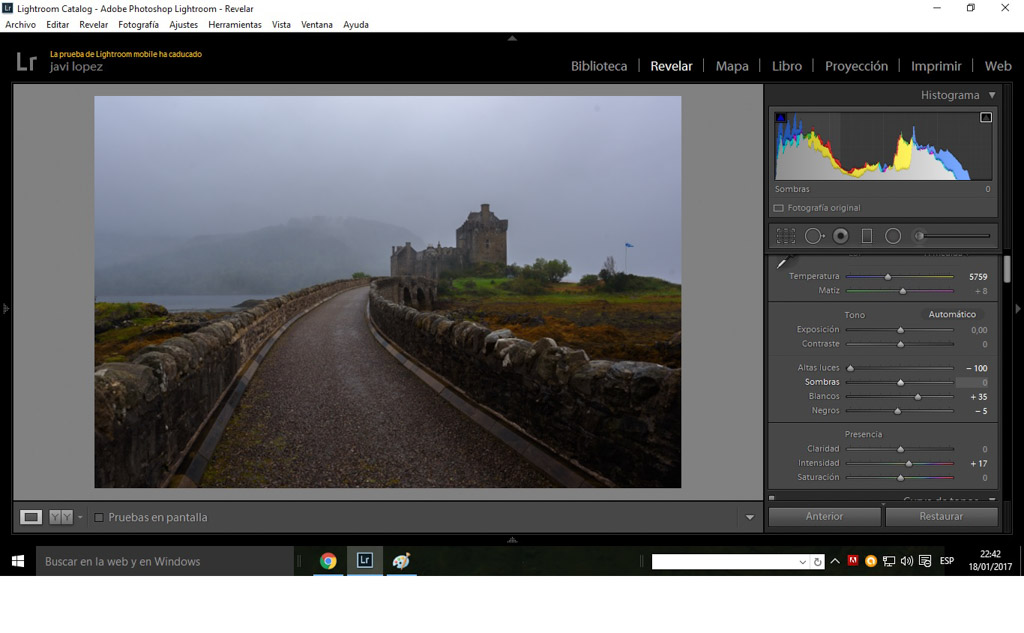Toggle highlight clipping indicator in histogram
The width and height of the screenshot is (1024, 633).
coord(985,117)
